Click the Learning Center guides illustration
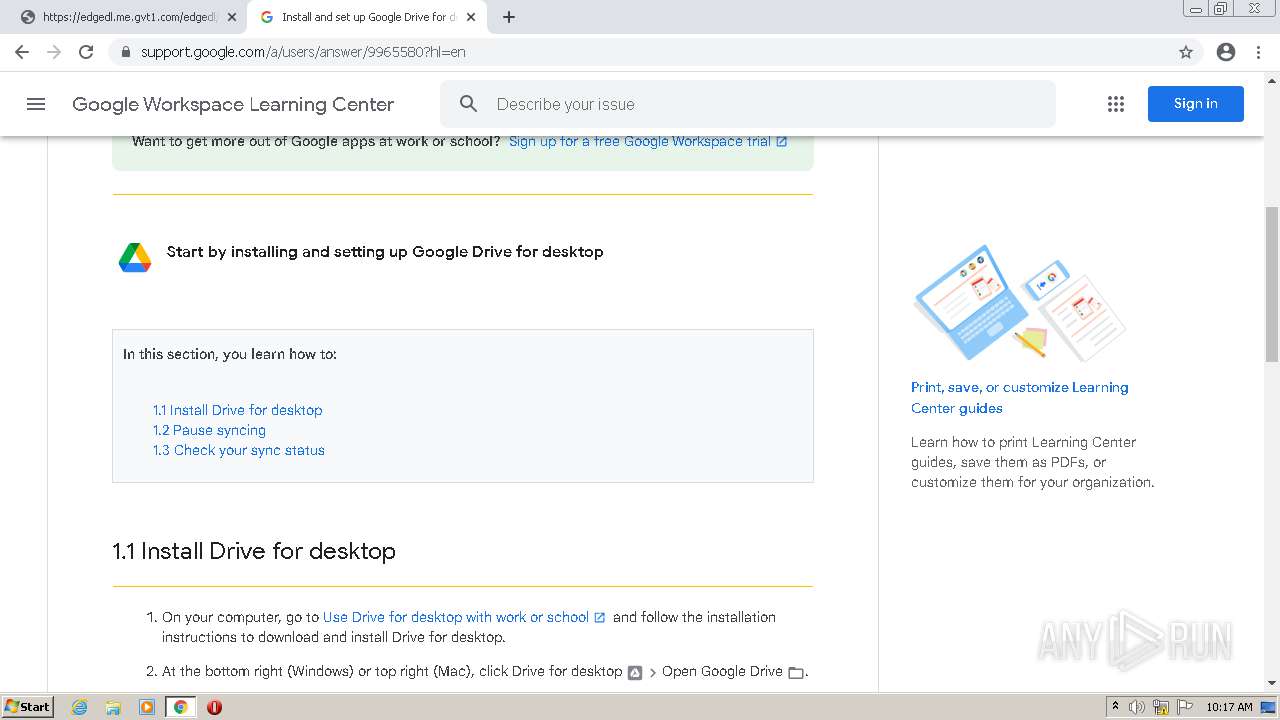1280x720 pixels. click(x=1020, y=304)
